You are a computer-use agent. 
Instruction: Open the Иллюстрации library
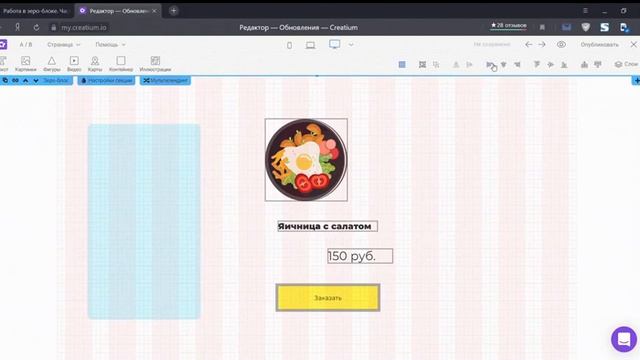(155, 64)
